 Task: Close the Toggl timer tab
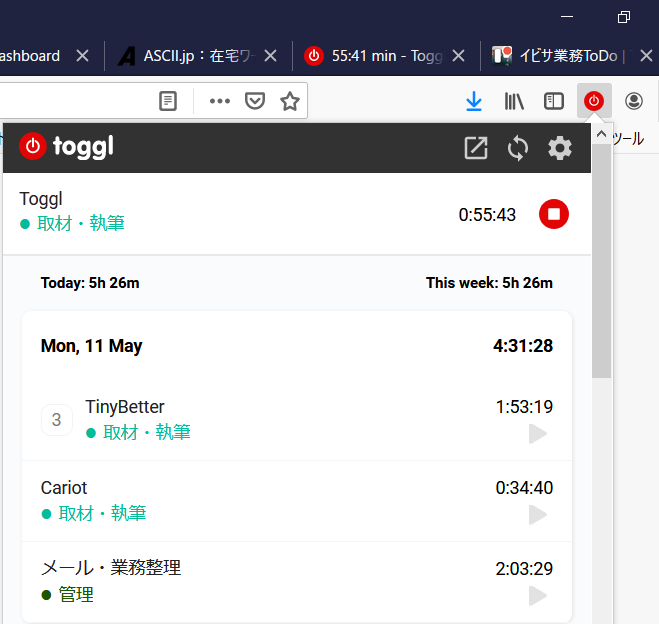[x=458, y=55]
